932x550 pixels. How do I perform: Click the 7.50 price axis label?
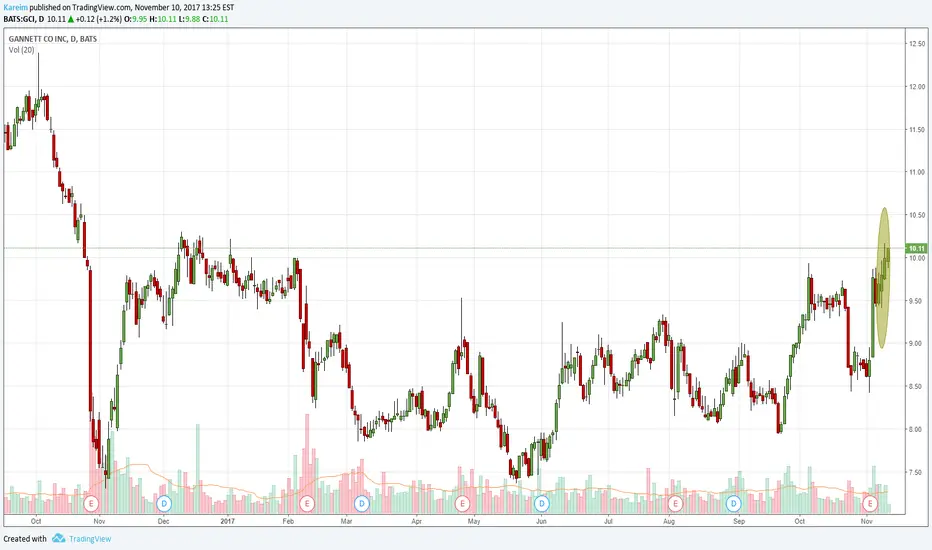[x=917, y=472]
